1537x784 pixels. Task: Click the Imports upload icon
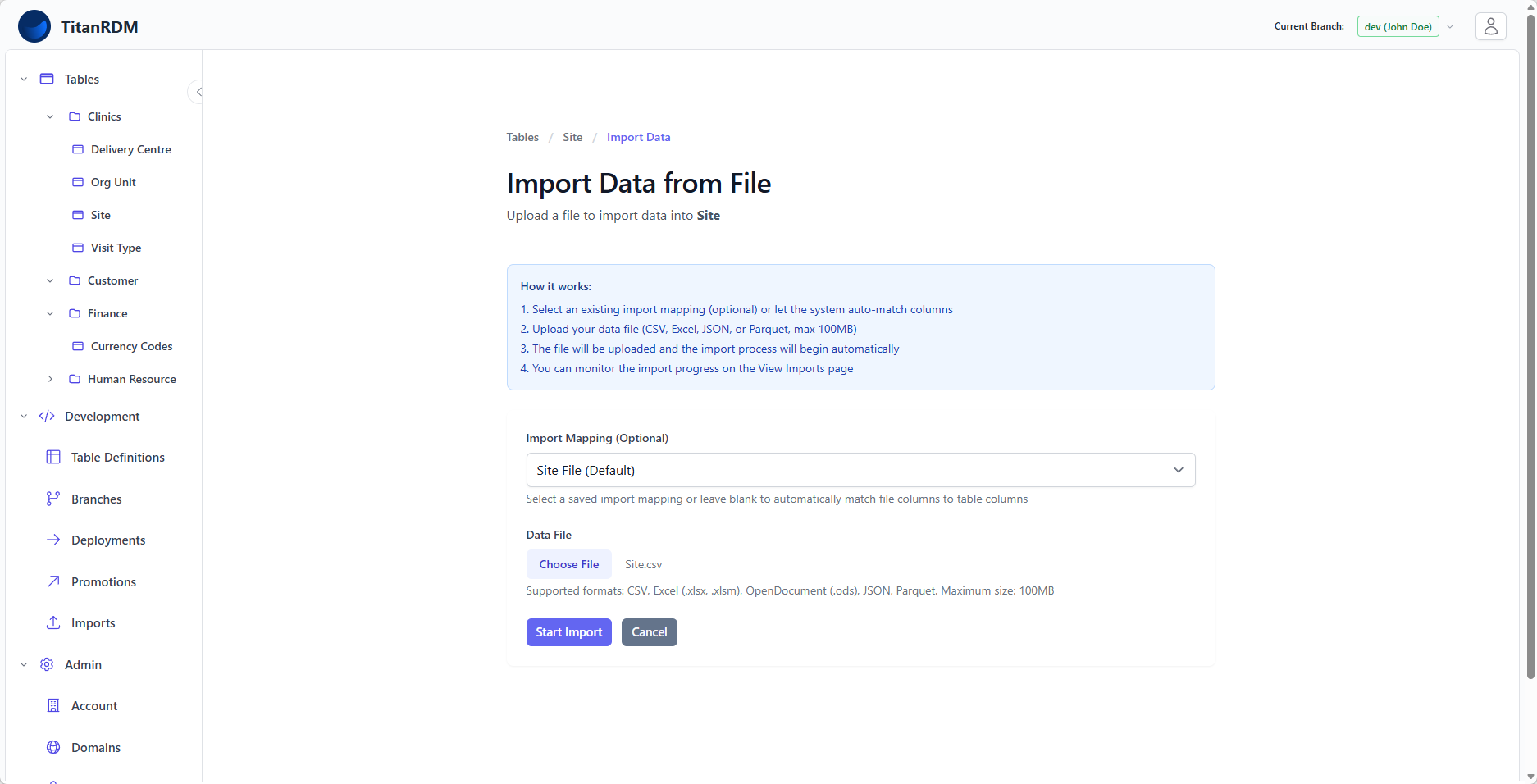click(53, 622)
